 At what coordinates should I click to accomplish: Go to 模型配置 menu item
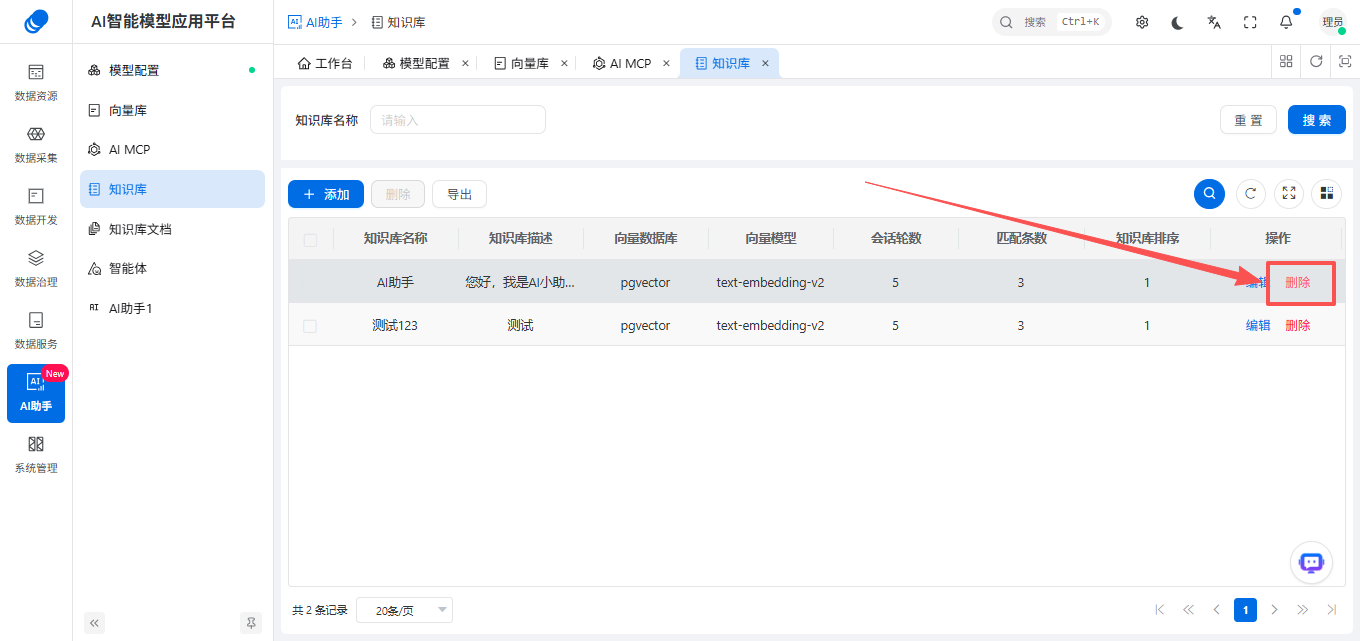[172, 70]
